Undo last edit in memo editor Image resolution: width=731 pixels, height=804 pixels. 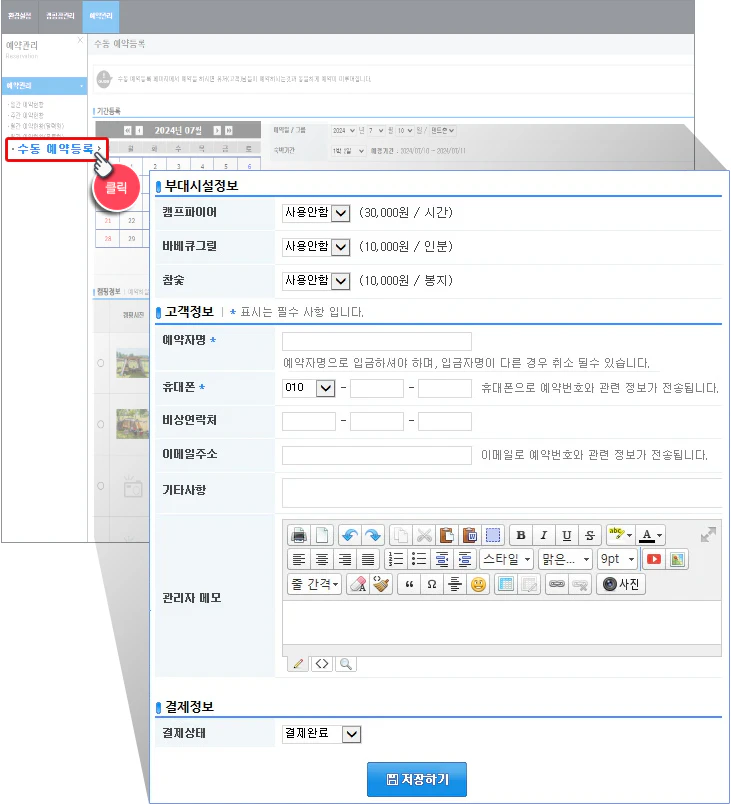point(350,535)
